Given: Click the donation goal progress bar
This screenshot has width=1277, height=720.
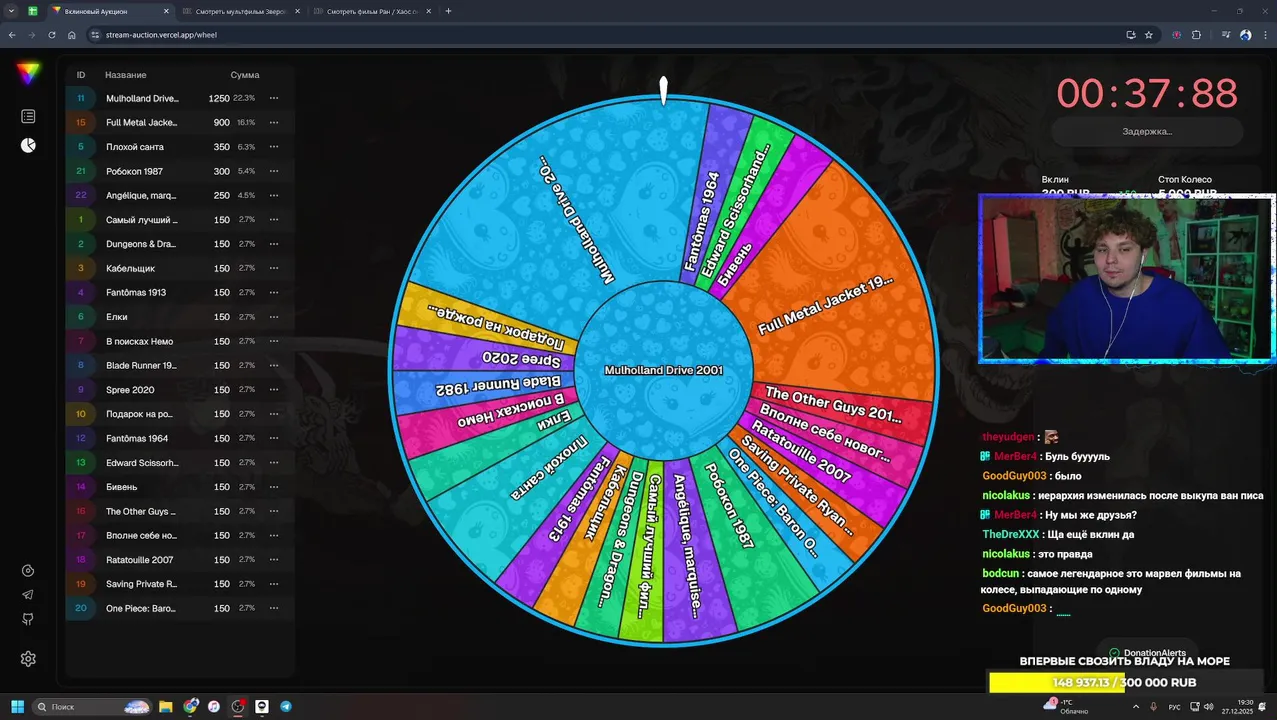Looking at the screenshot, I should click(1124, 682).
